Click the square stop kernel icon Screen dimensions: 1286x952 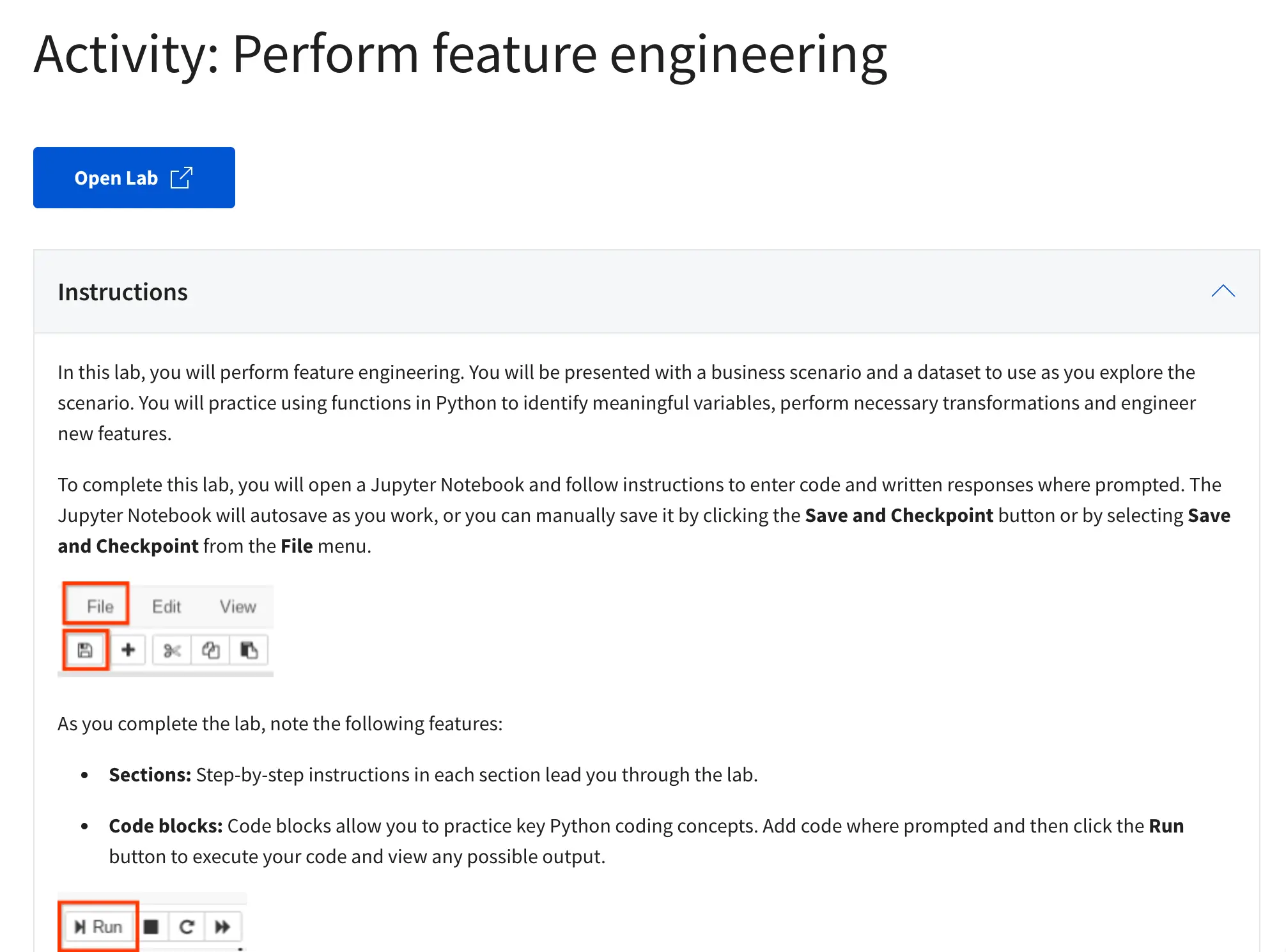coord(151,926)
